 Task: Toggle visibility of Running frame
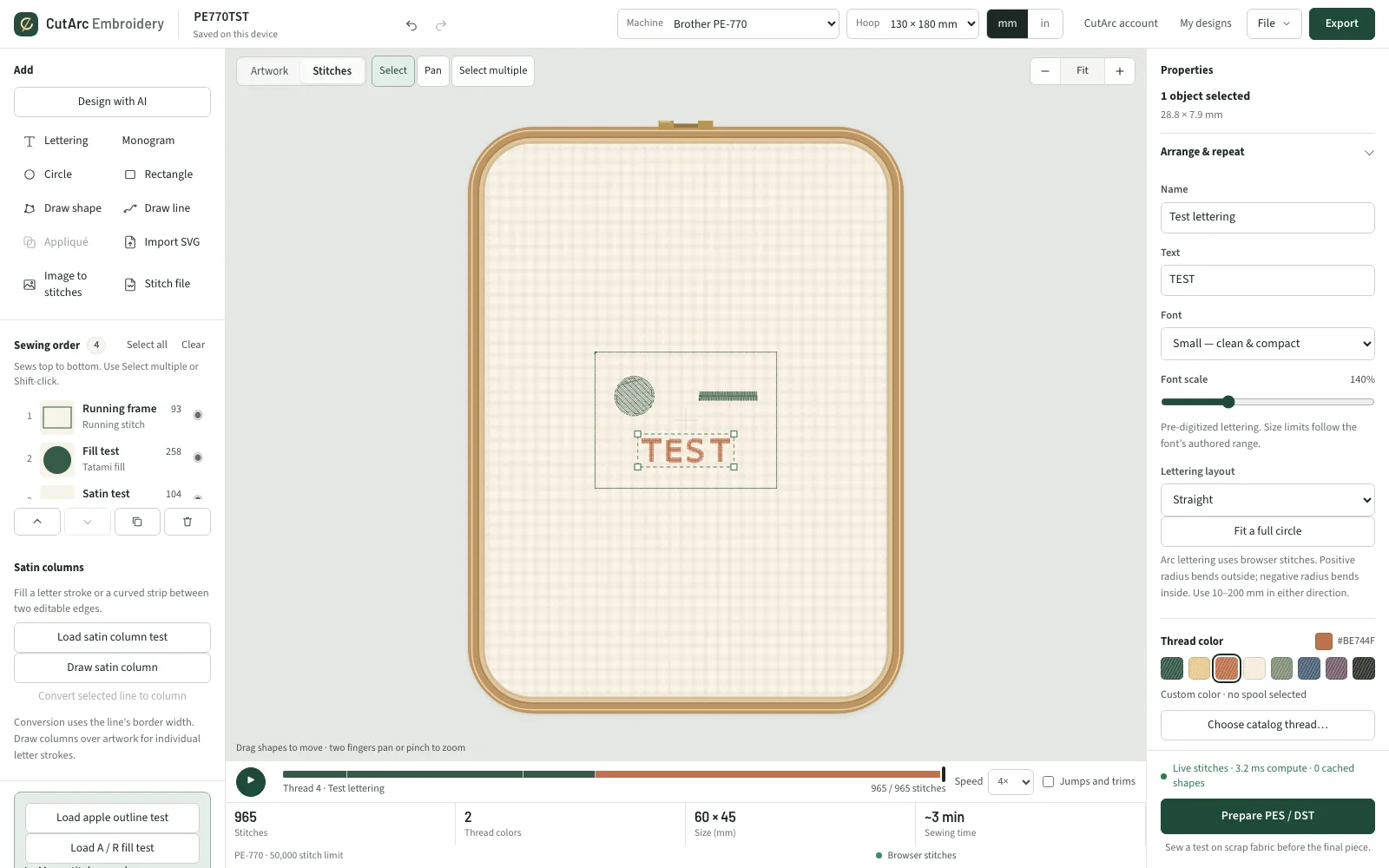(x=198, y=415)
